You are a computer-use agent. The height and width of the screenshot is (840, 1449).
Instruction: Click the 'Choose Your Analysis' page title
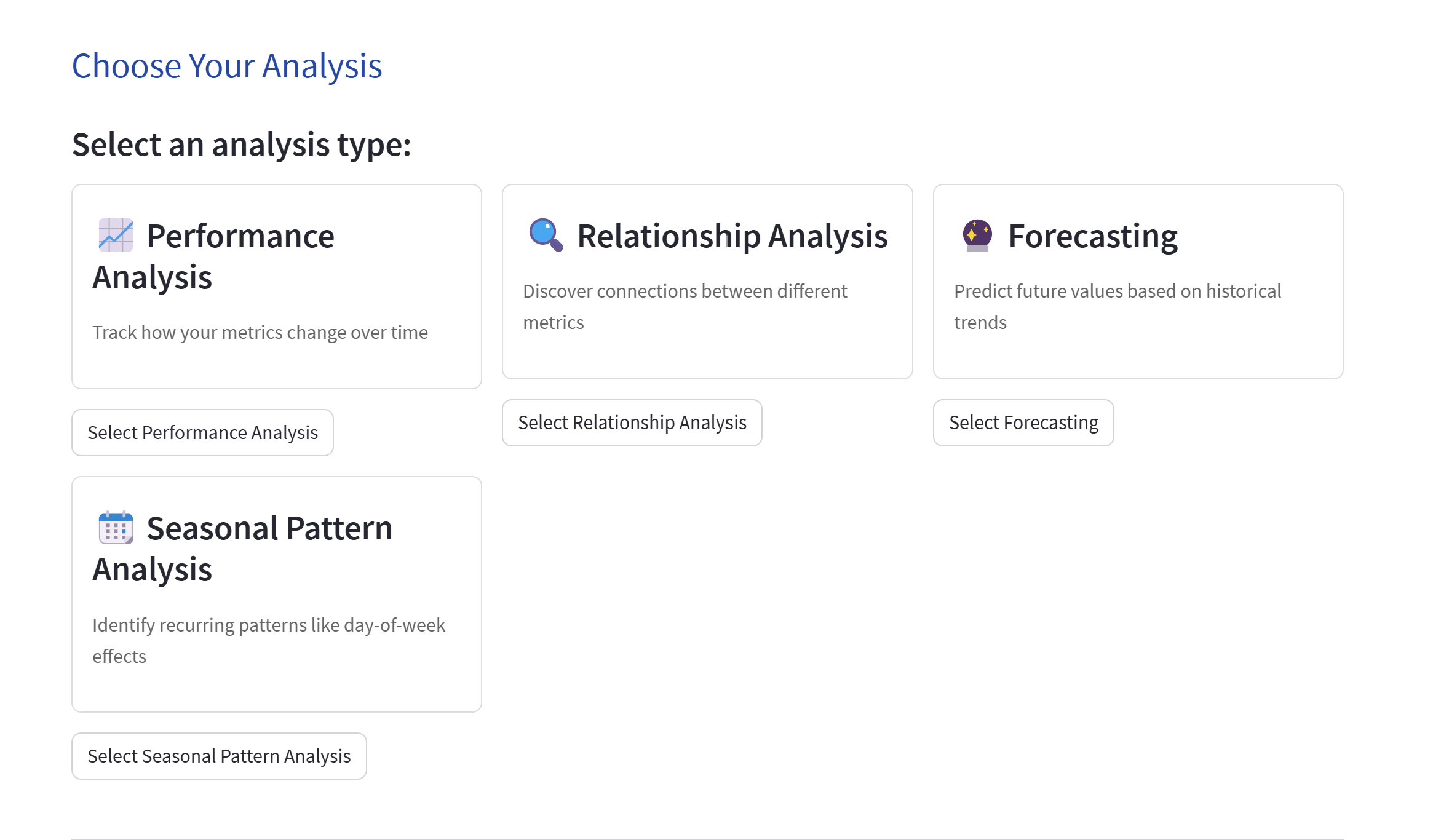pos(226,66)
